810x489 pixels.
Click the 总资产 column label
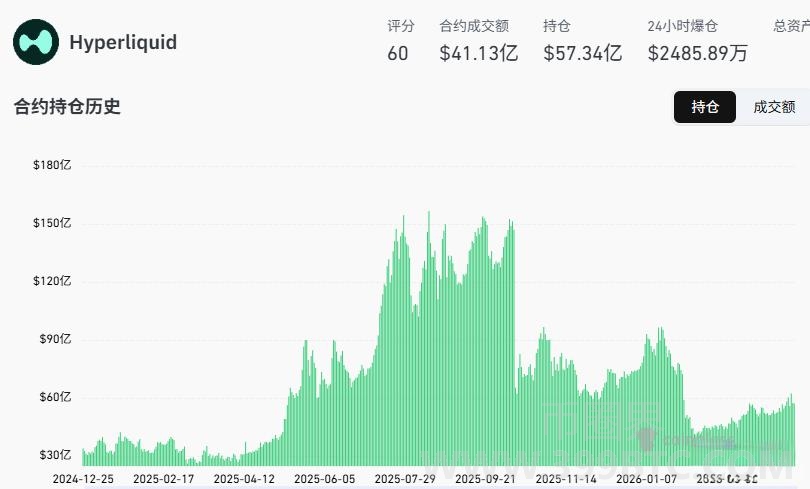(x=791, y=26)
